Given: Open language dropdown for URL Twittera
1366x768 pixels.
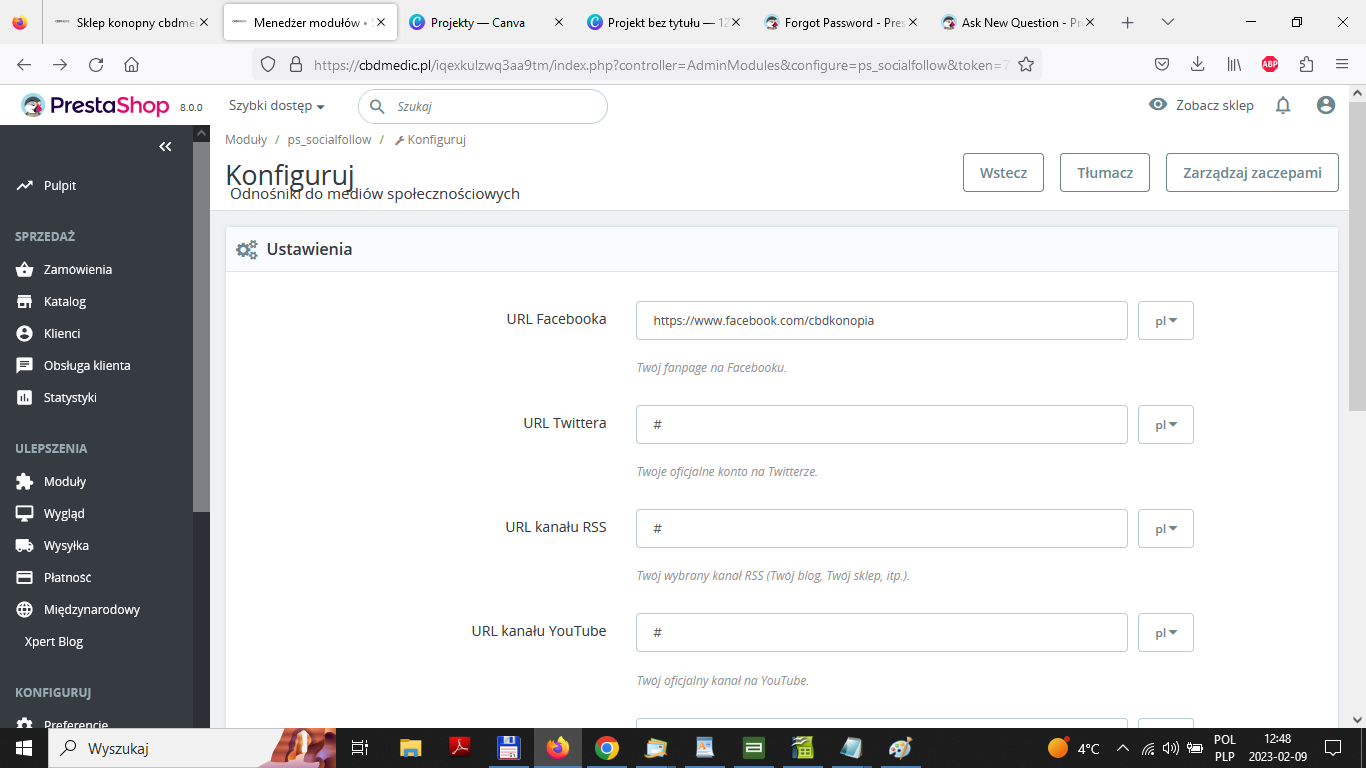Looking at the screenshot, I should 1166,425.
